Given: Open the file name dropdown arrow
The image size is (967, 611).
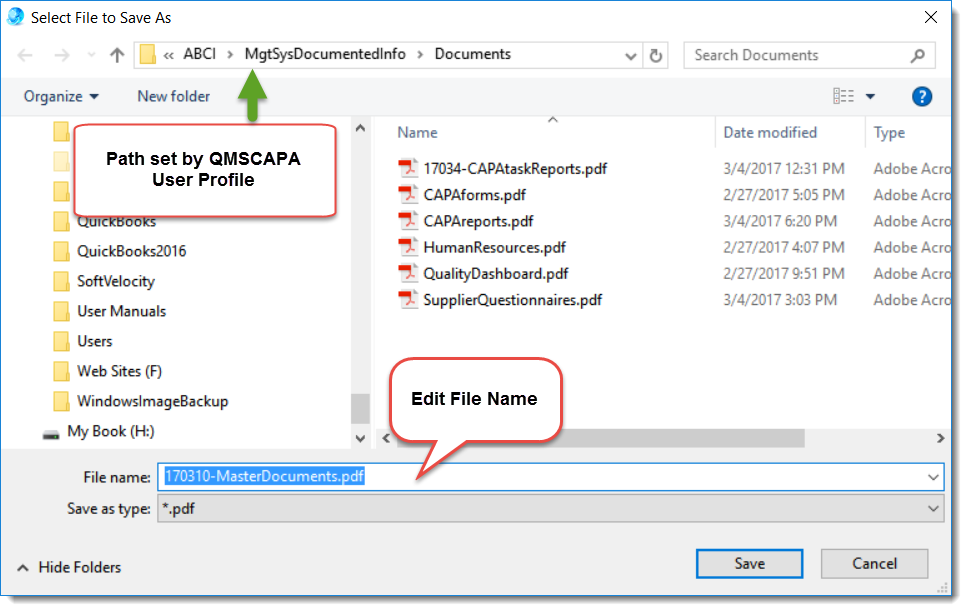Looking at the screenshot, I should coord(930,477).
